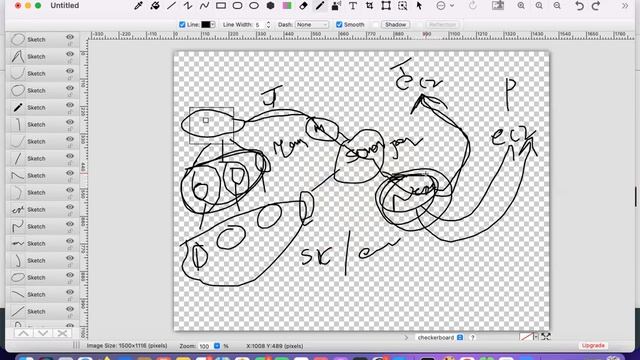
Task: Click the empty background color swatch
Action: click(x=527, y=337)
